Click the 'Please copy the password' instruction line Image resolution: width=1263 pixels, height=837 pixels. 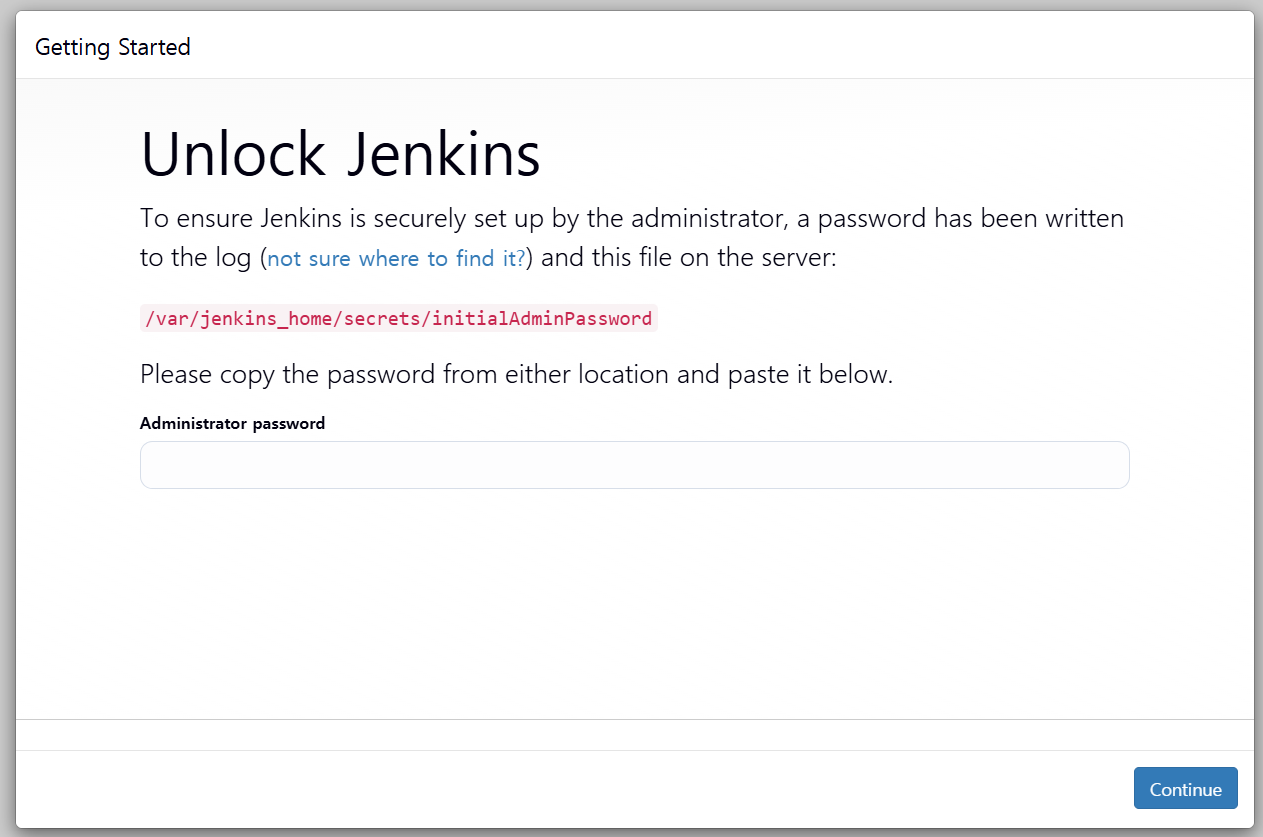(x=516, y=375)
